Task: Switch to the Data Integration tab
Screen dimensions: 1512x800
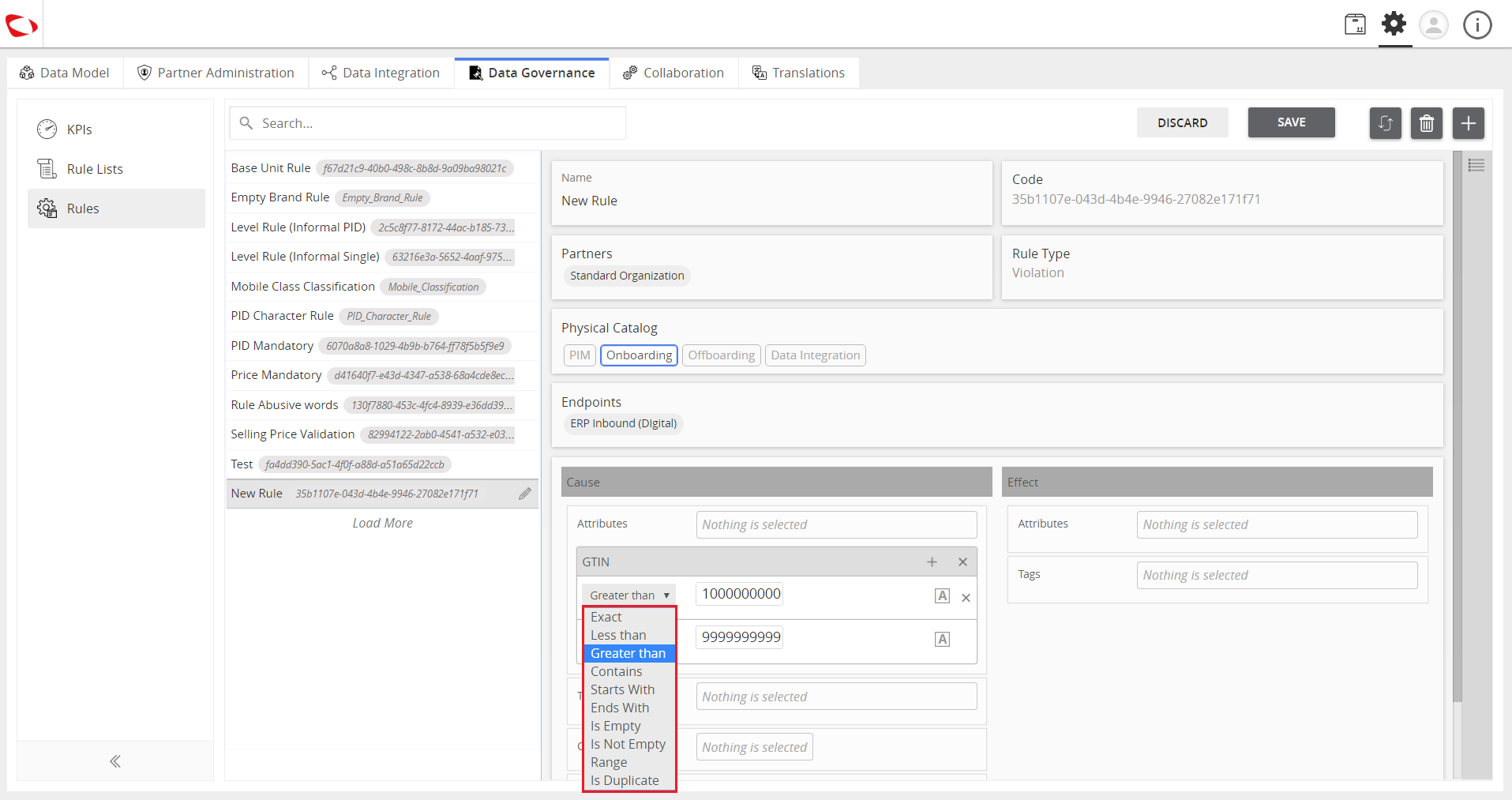Action: [381, 73]
